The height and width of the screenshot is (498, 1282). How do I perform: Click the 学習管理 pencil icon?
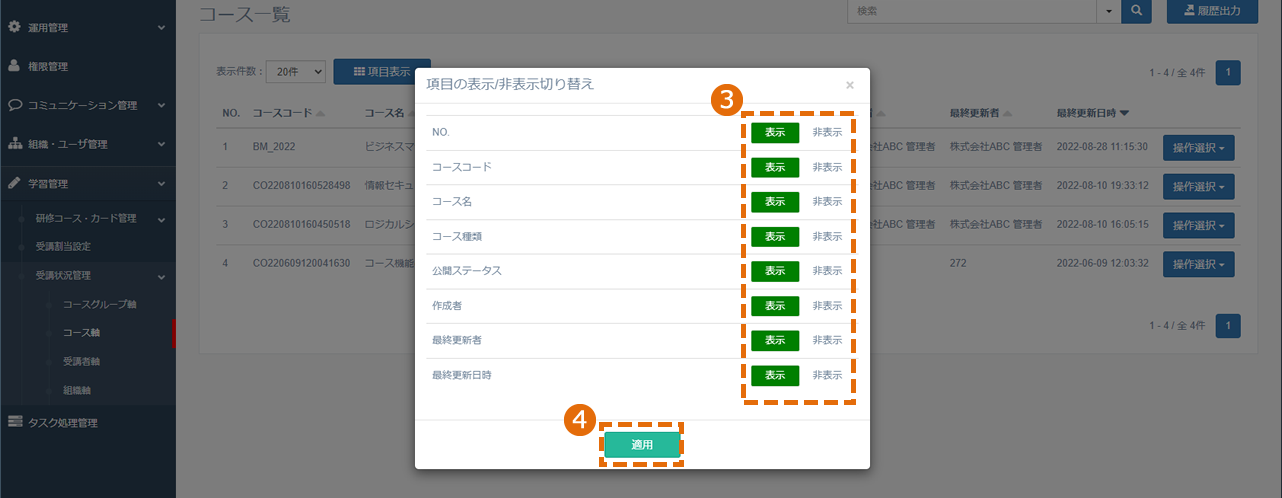coord(15,183)
